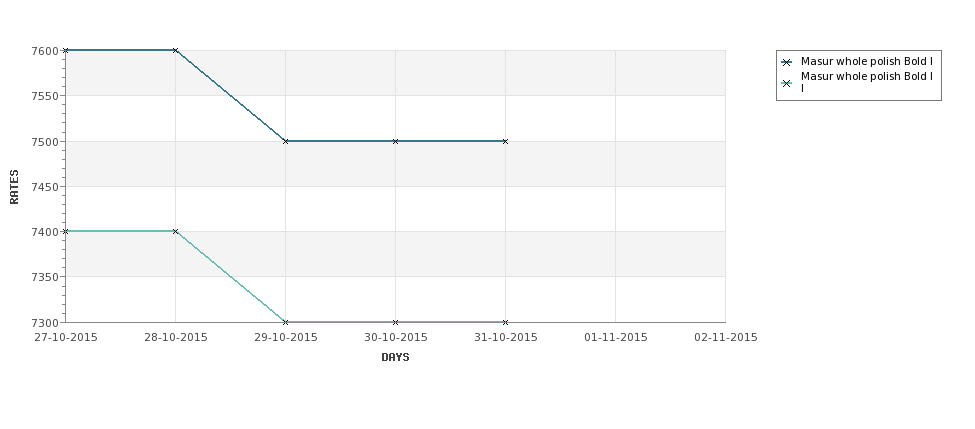
Task: Select Bold II marker at 30-10-2015
Action: (395, 322)
